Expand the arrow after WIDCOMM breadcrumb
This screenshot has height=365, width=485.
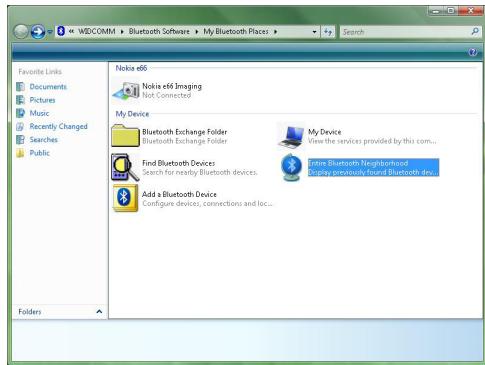pyautogui.click(x=122, y=32)
